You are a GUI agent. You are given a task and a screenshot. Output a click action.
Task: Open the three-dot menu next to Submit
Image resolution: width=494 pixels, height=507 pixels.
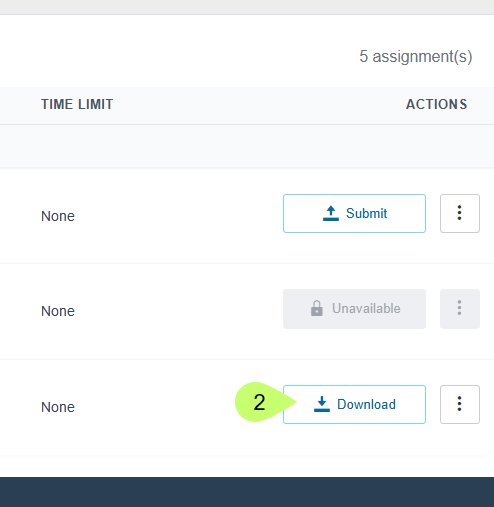(x=460, y=213)
